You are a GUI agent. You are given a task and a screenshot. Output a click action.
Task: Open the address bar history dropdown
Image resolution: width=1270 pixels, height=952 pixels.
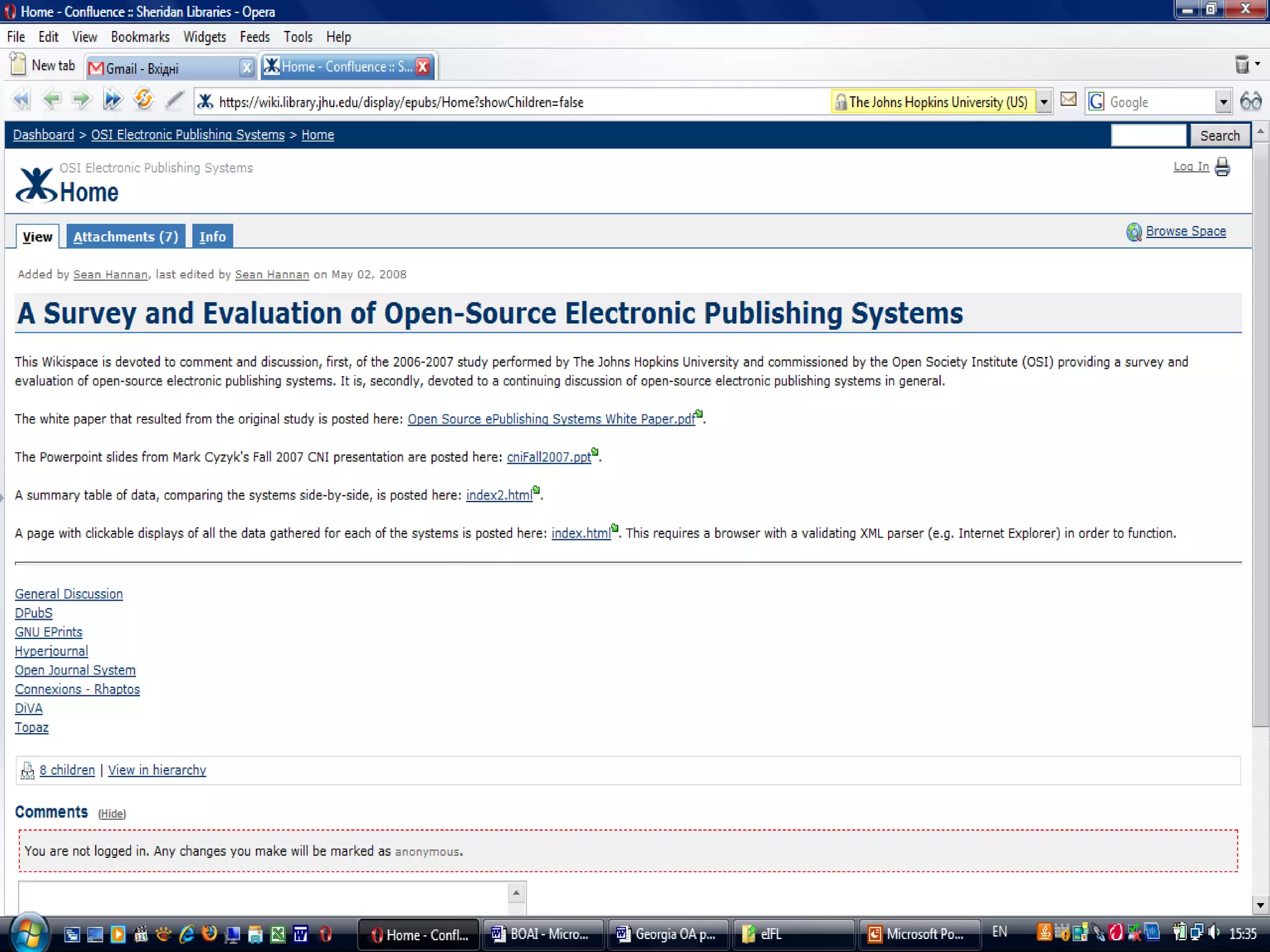click(x=1044, y=102)
